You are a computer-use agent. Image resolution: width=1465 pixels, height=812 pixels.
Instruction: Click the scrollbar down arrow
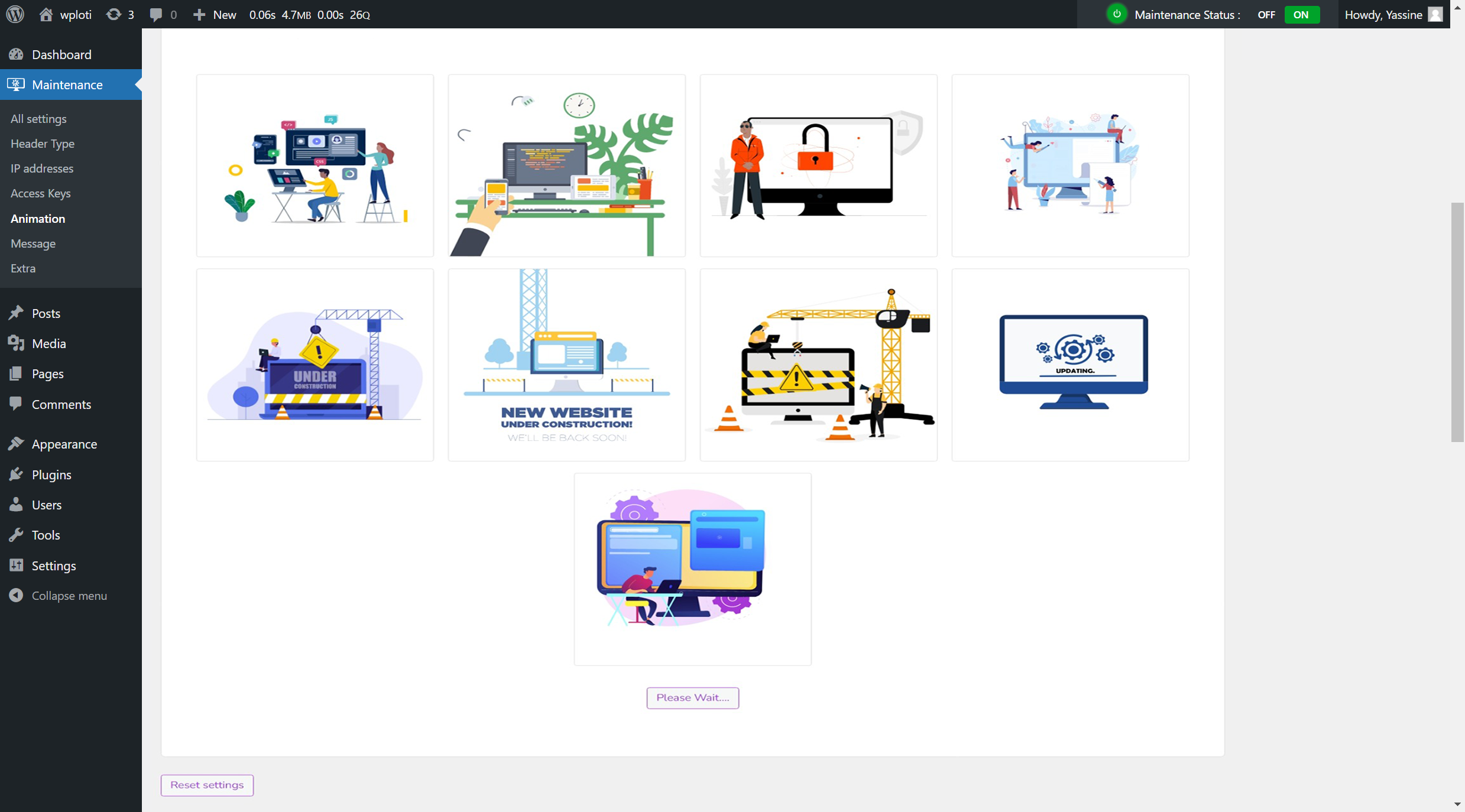pos(1457,805)
